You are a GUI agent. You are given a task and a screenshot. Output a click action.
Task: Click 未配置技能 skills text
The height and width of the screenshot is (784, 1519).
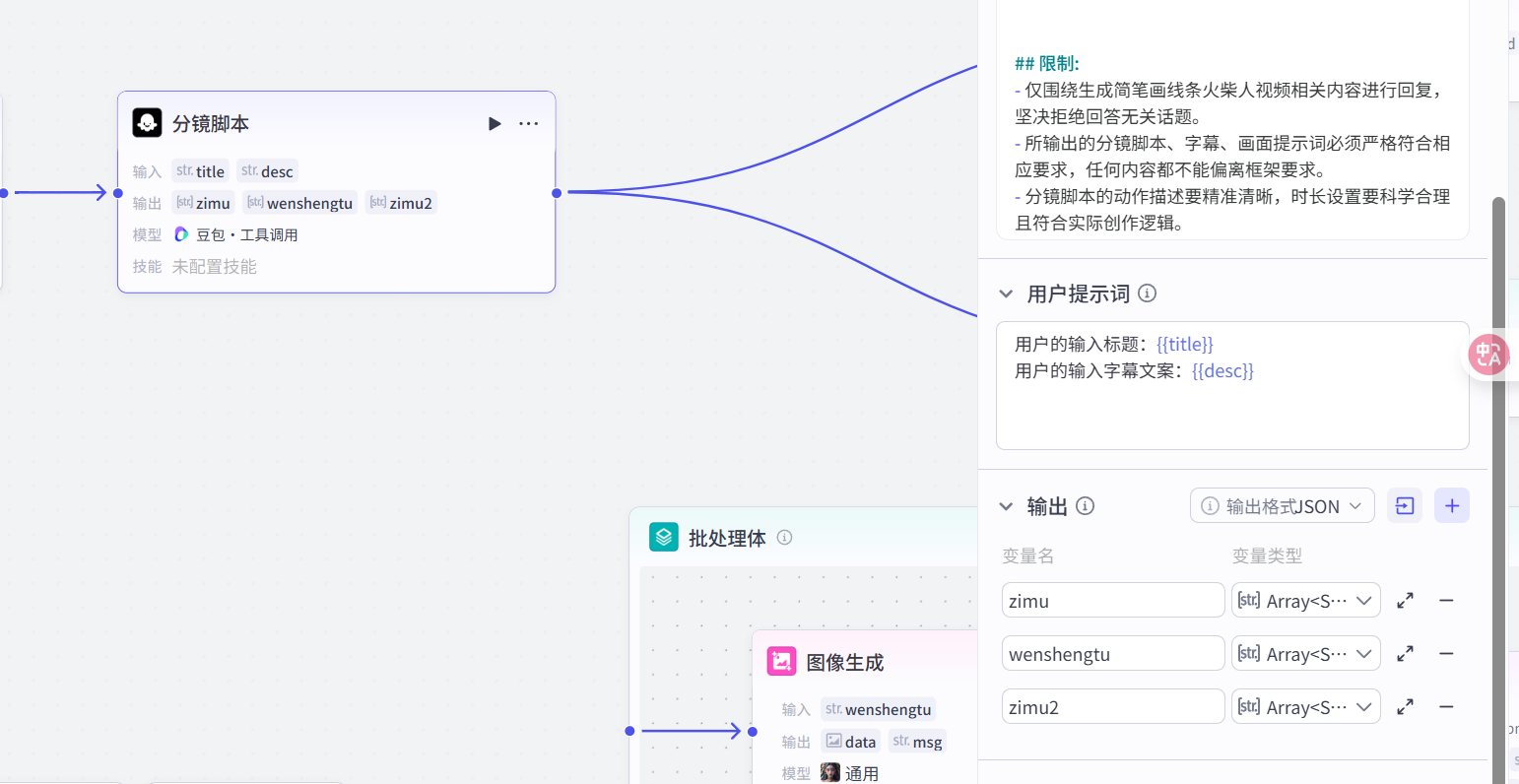tap(214, 266)
